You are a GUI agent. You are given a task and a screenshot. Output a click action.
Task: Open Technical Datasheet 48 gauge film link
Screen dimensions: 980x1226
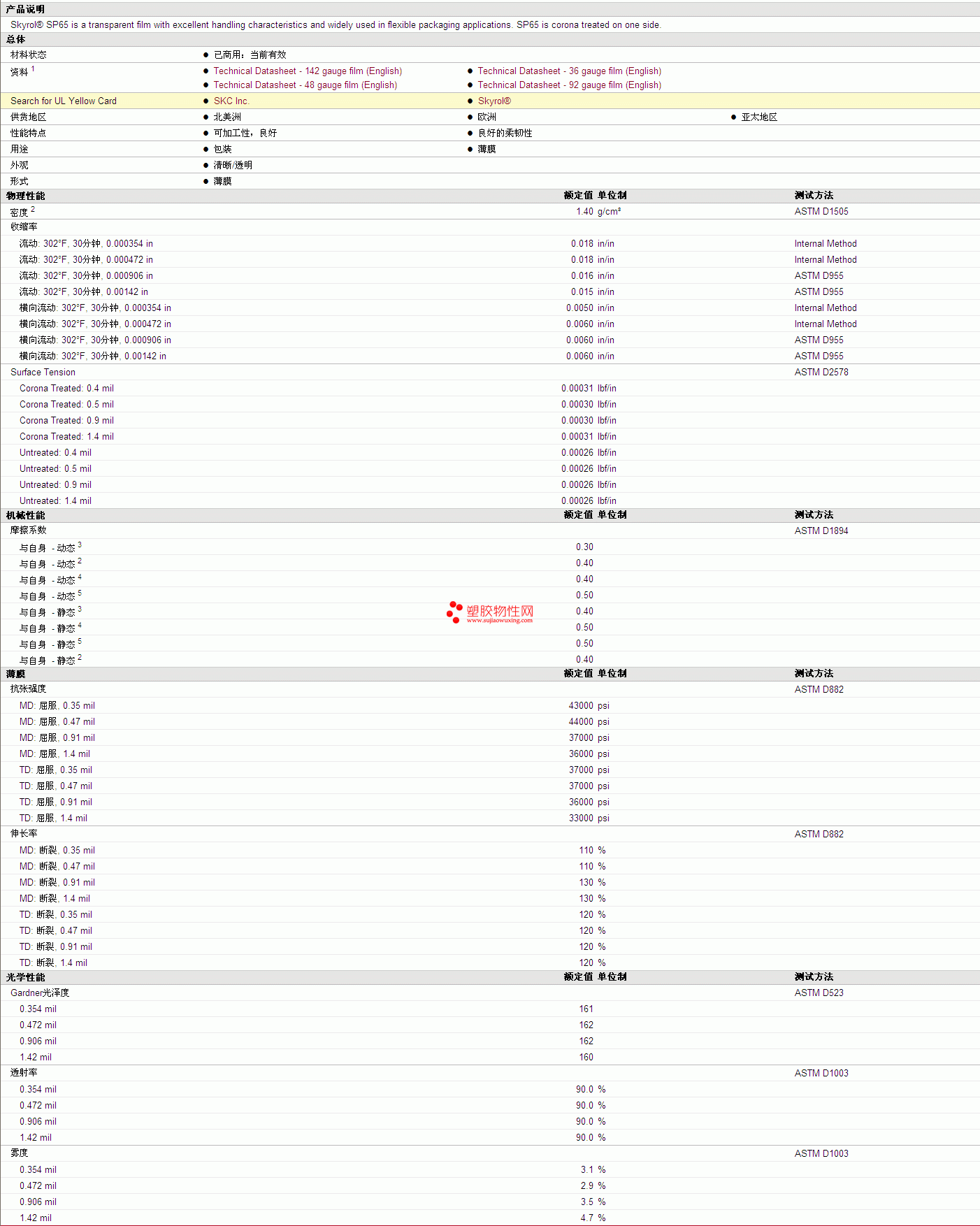point(305,85)
